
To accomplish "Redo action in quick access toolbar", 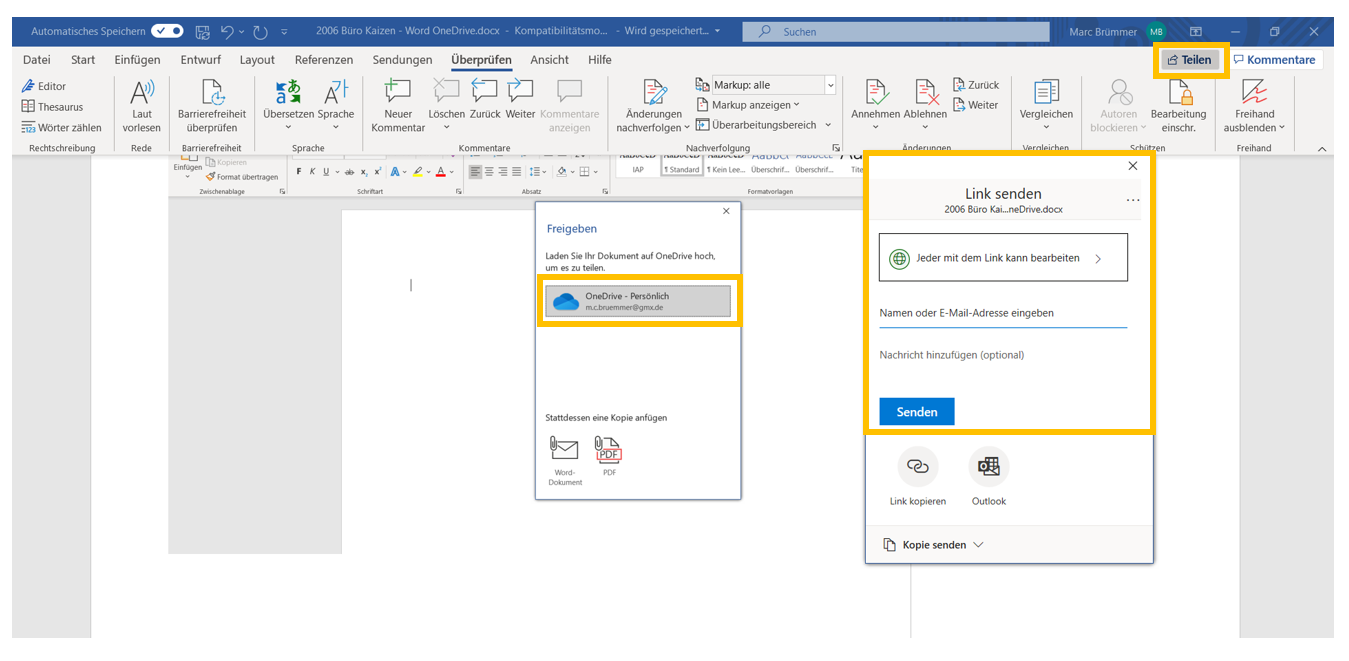I will pyautogui.click(x=261, y=32).
